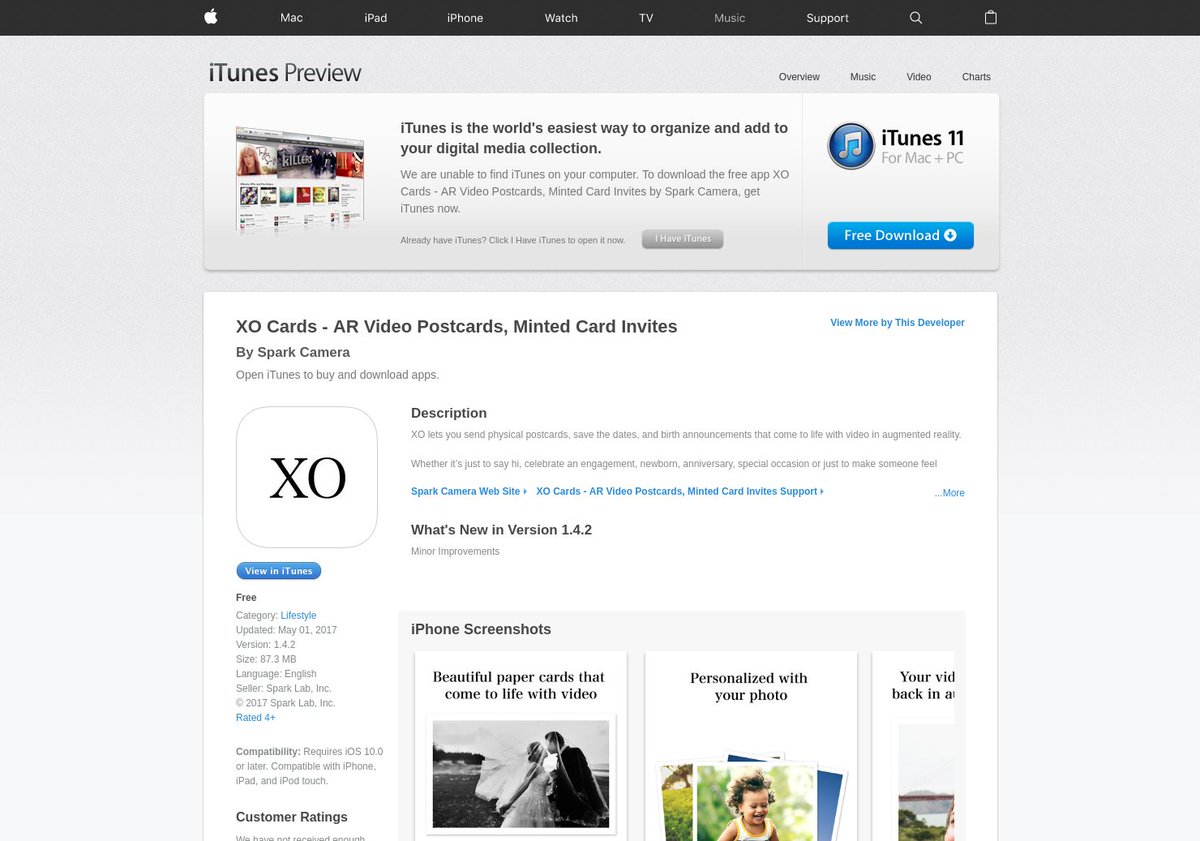
Task: Click the 'Language: English' text
Action: [x=276, y=674]
